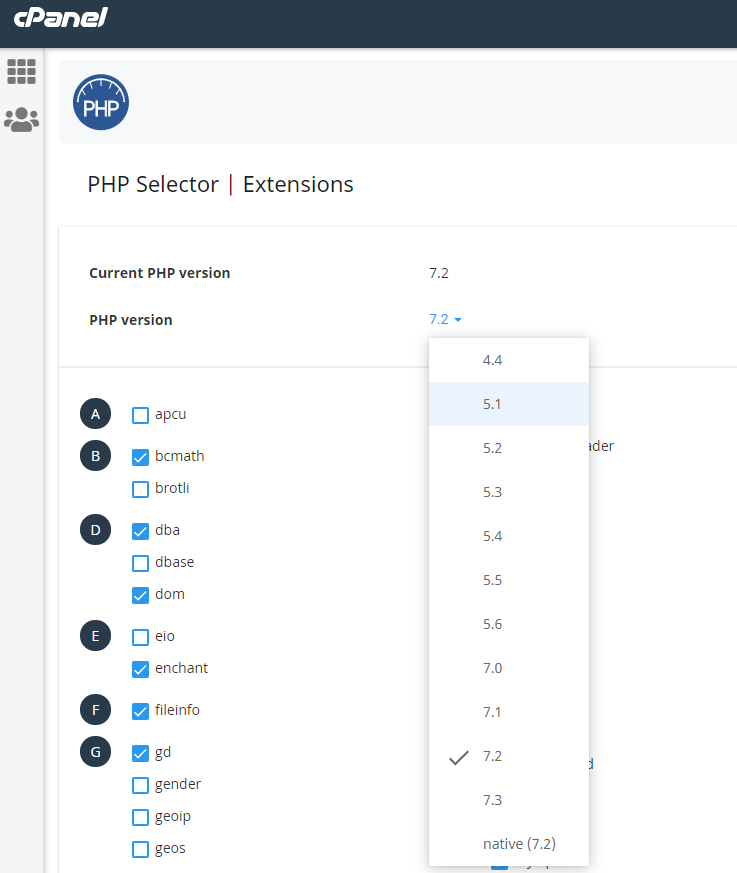Disable the bcmath extension checkbox
The height and width of the screenshot is (873, 737).
click(140, 457)
